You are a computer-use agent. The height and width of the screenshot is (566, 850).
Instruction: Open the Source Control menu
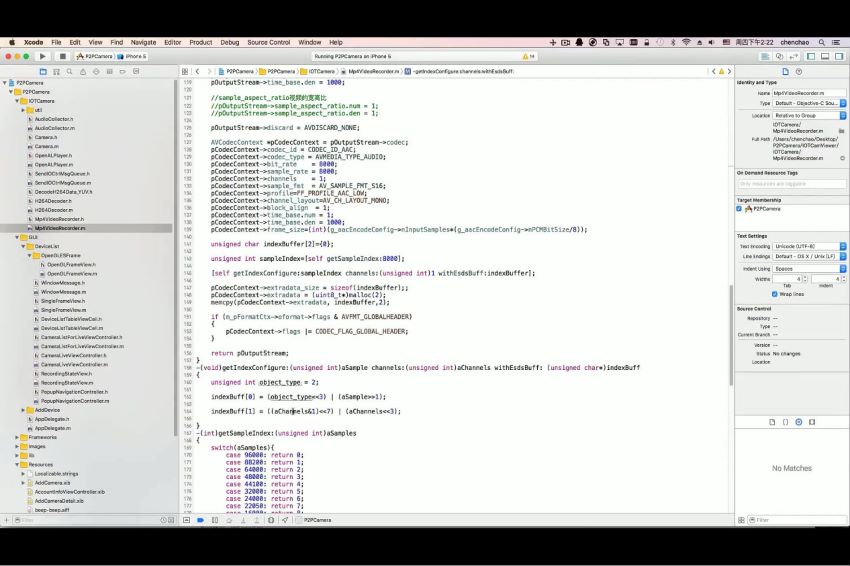tap(269, 42)
